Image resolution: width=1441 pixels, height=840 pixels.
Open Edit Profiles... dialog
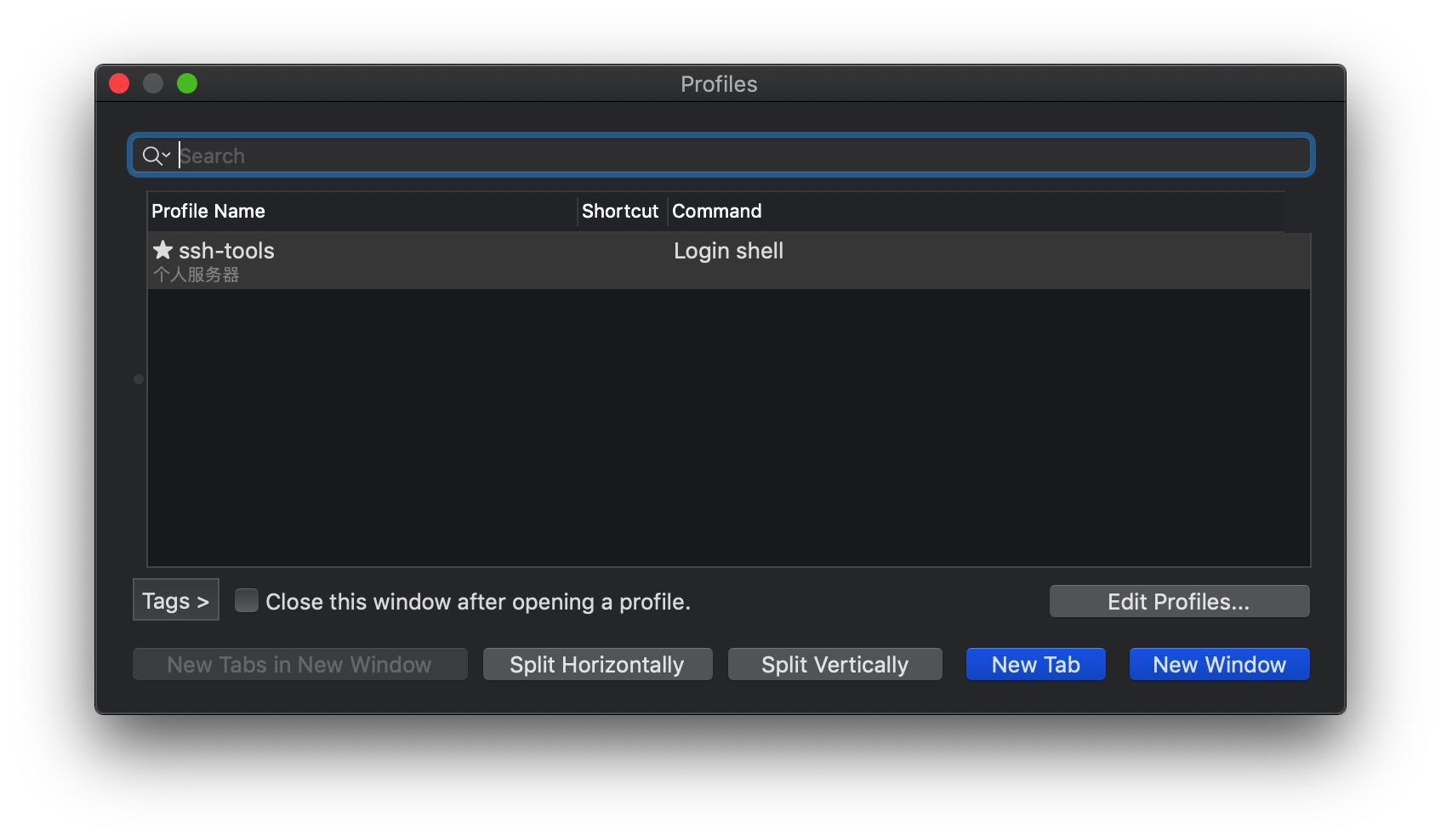pyautogui.click(x=1179, y=601)
